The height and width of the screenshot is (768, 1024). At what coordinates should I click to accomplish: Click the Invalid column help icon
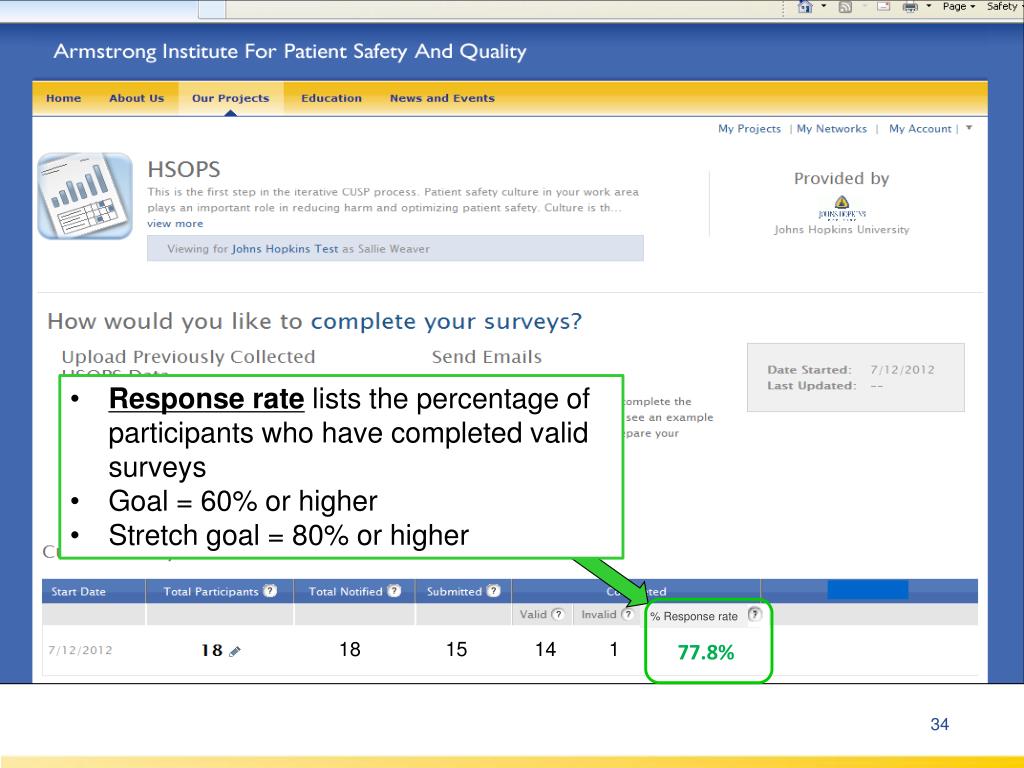(628, 614)
